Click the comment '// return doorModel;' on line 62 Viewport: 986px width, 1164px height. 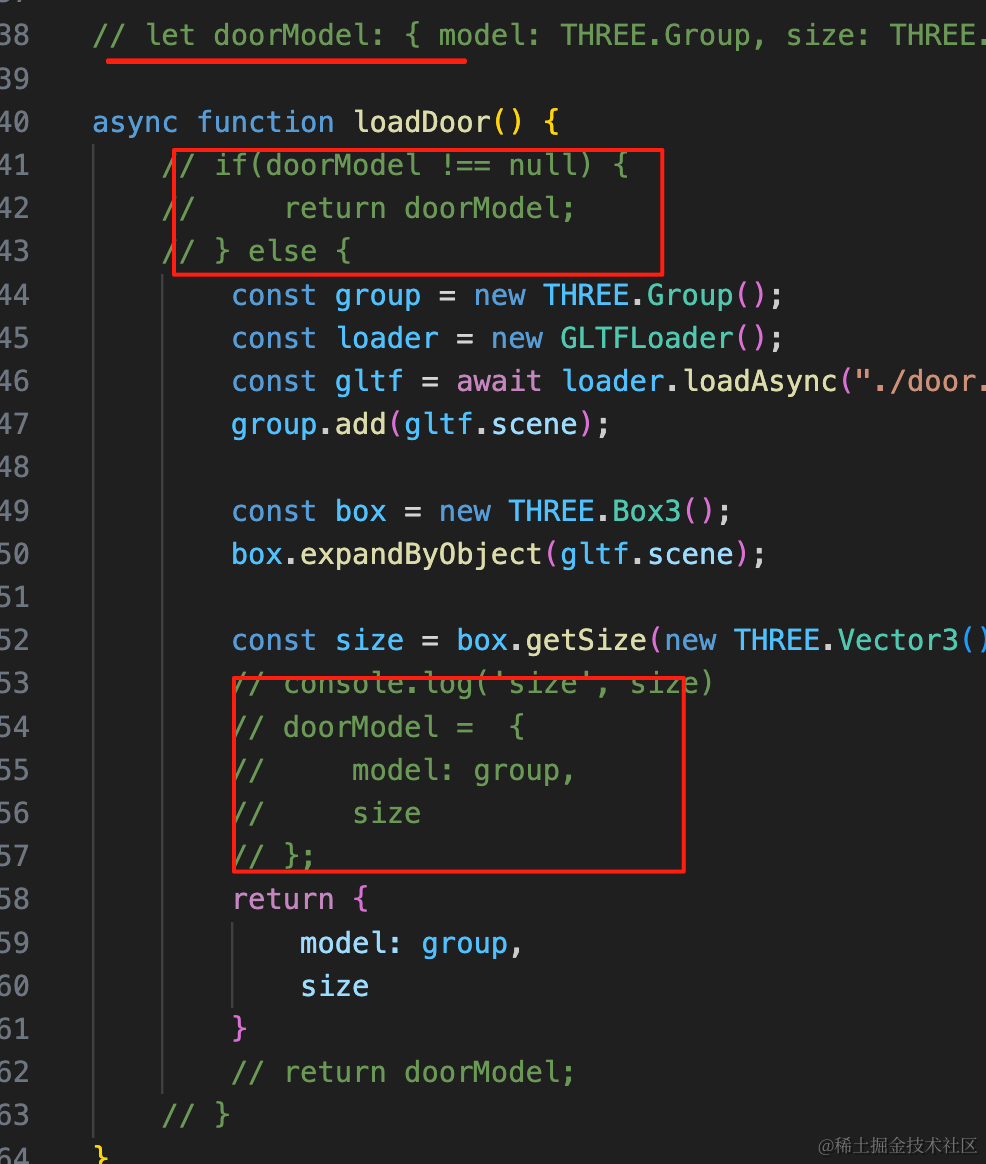[403, 1073]
